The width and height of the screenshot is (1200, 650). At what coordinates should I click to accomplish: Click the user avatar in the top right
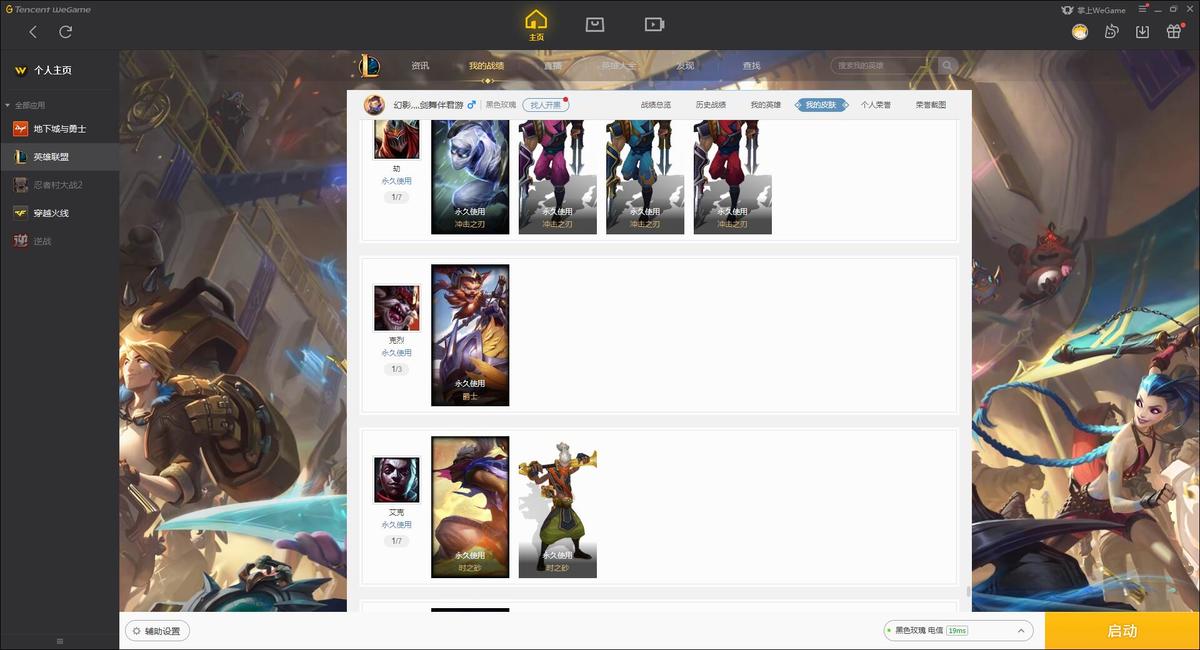click(x=1080, y=32)
